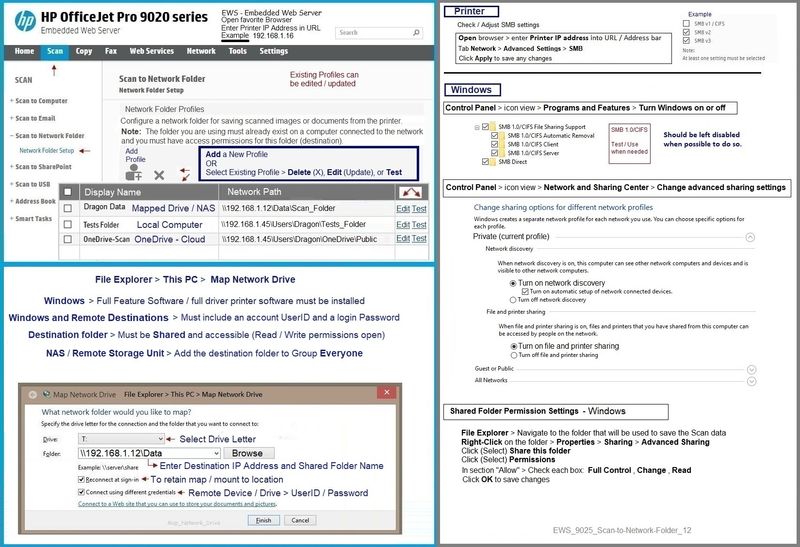Click the Map Network Drive back arrow

32,394
